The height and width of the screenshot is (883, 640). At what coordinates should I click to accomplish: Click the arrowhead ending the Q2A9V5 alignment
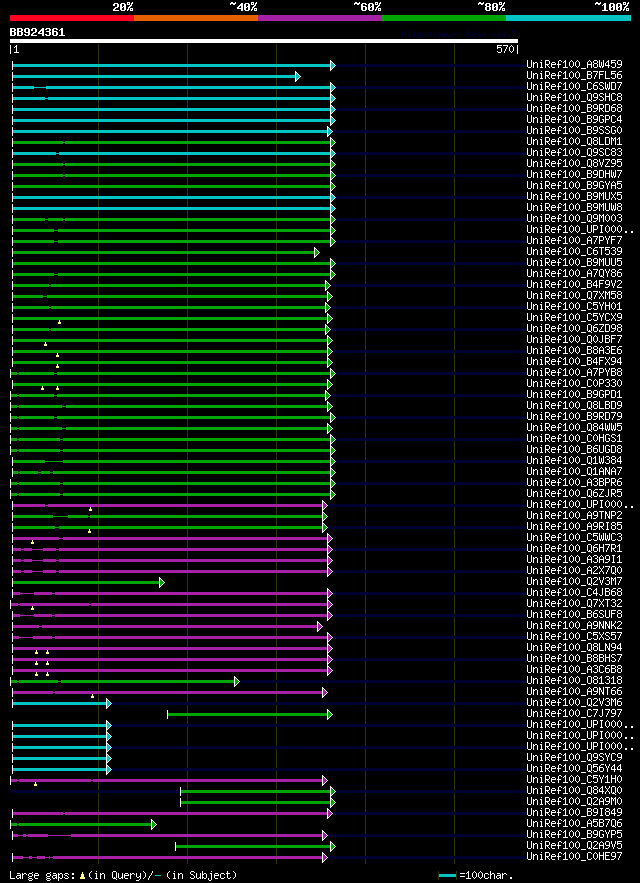click(x=333, y=847)
